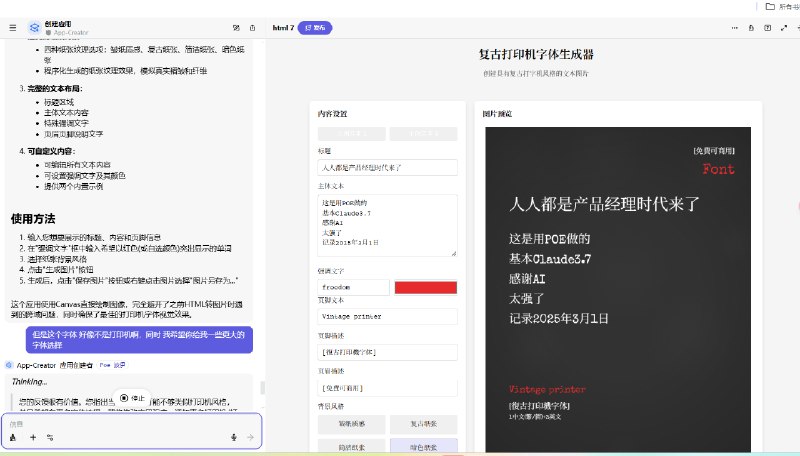Viewport: 800px width, 456px height.
Task: Click the icon left of chat share
Action: (x=236, y=28)
